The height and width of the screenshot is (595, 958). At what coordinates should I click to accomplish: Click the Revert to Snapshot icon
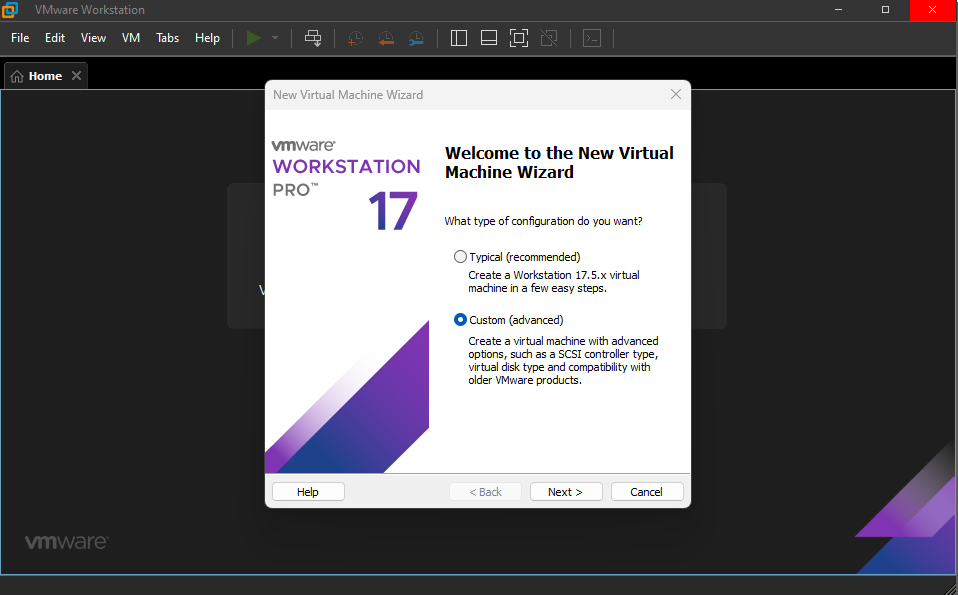pyautogui.click(x=386, y=38)
